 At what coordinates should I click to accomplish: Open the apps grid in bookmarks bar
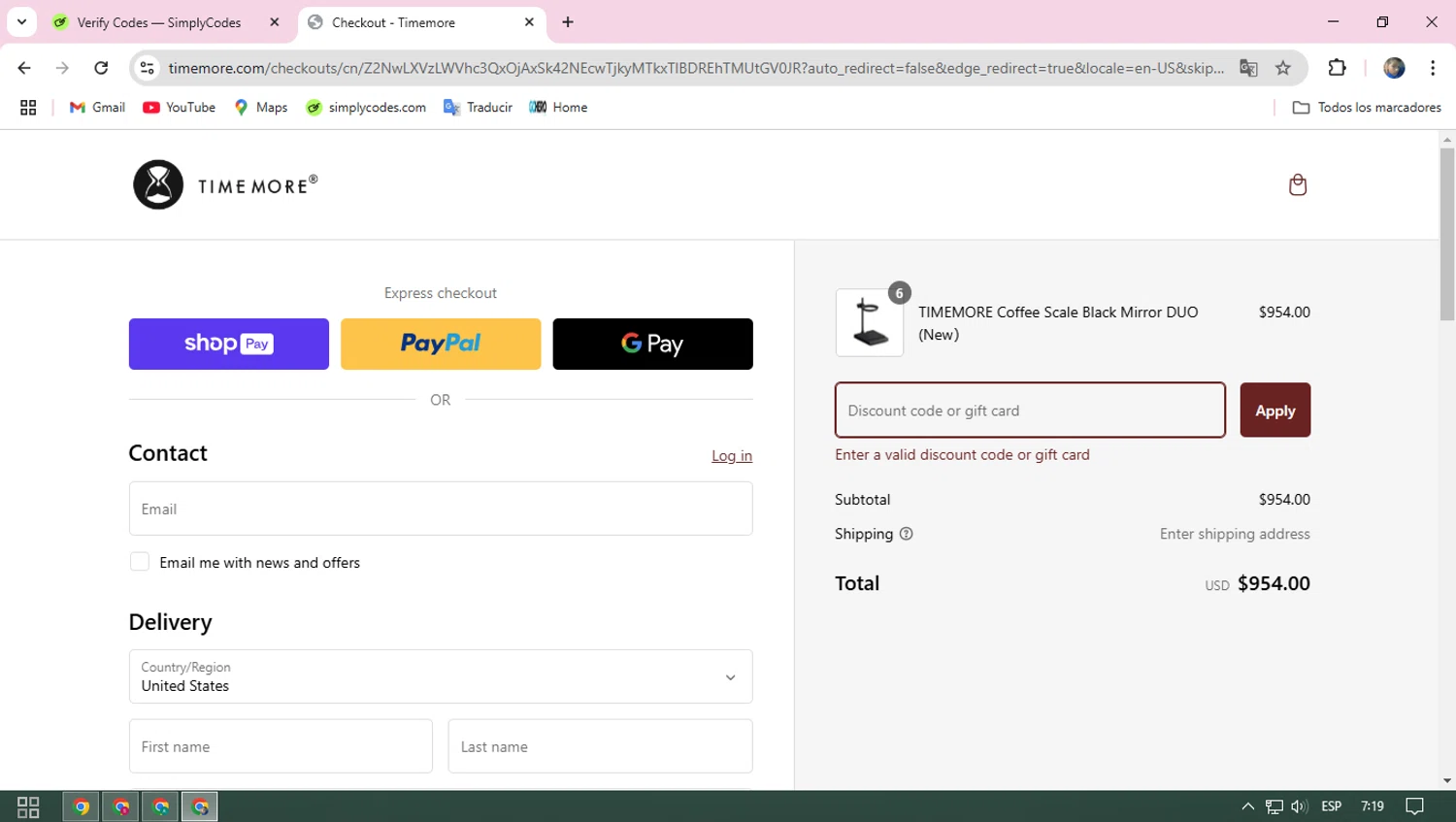coord(28,108)
